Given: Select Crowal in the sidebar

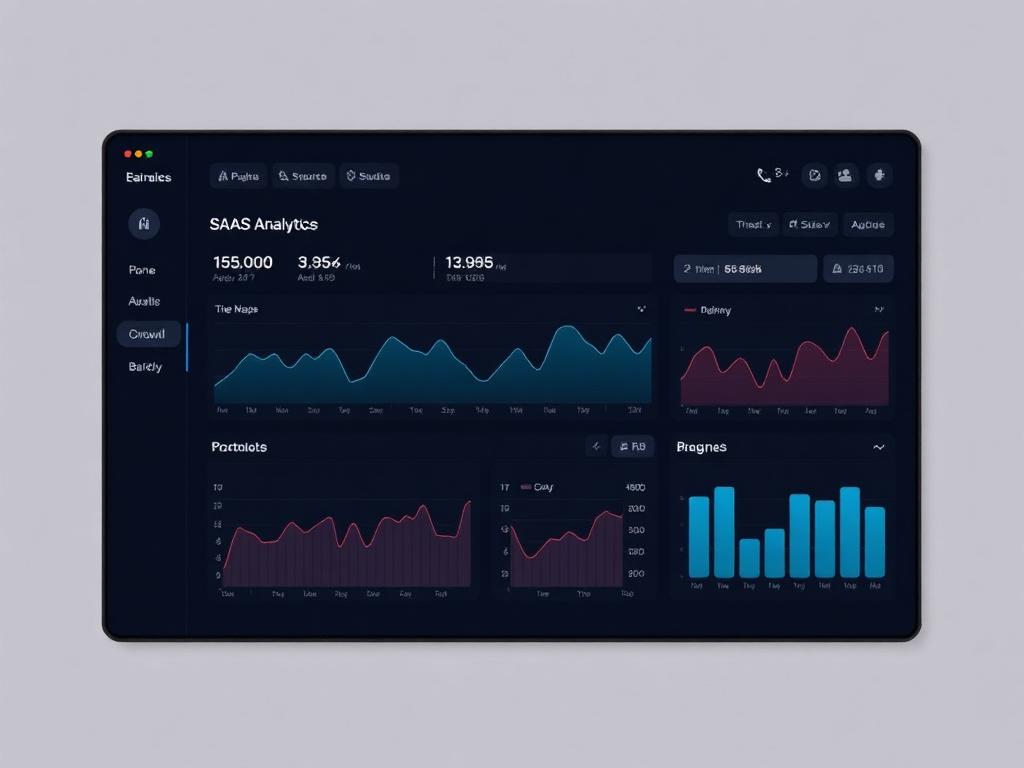Looking at the screenshot, I should click(x=148, y=334).
